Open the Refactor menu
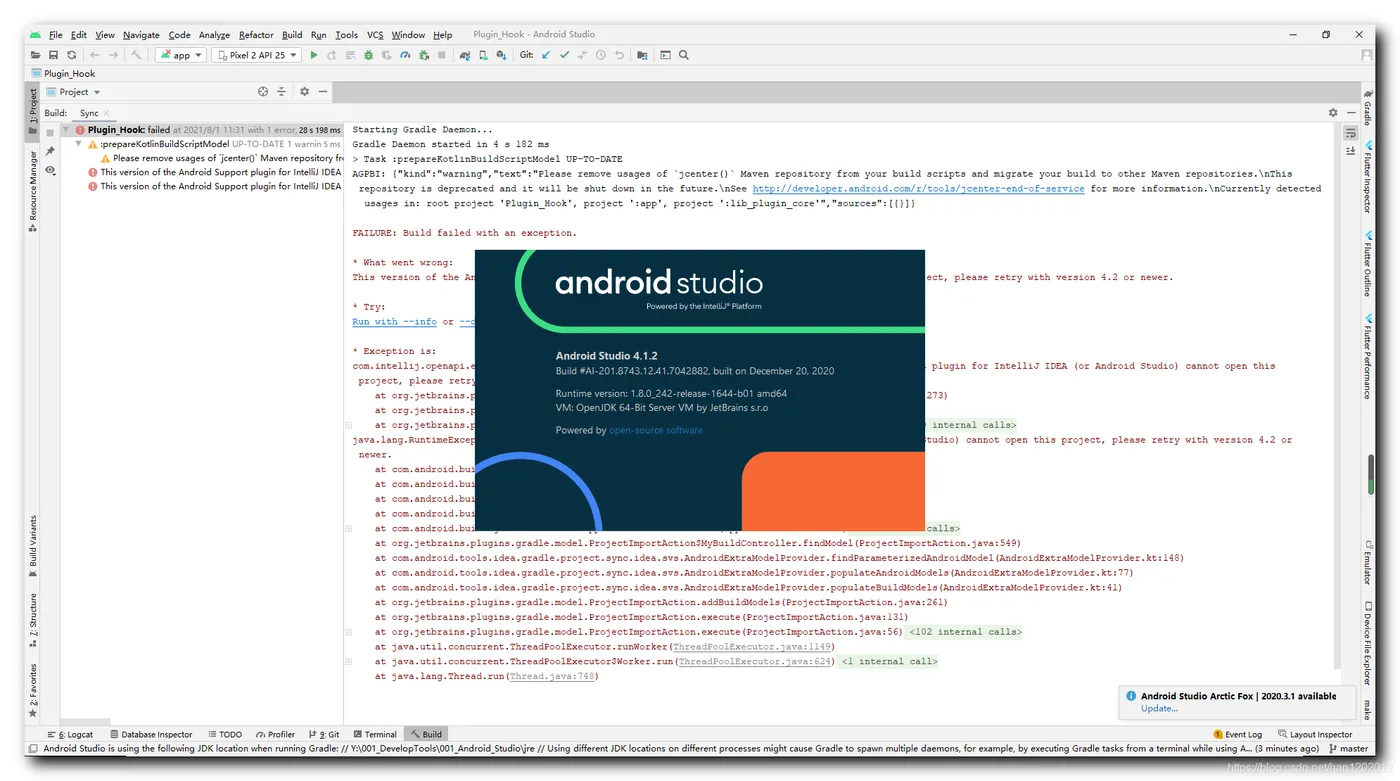Viewport: 1400px width, 781px height. click(256, 35)
